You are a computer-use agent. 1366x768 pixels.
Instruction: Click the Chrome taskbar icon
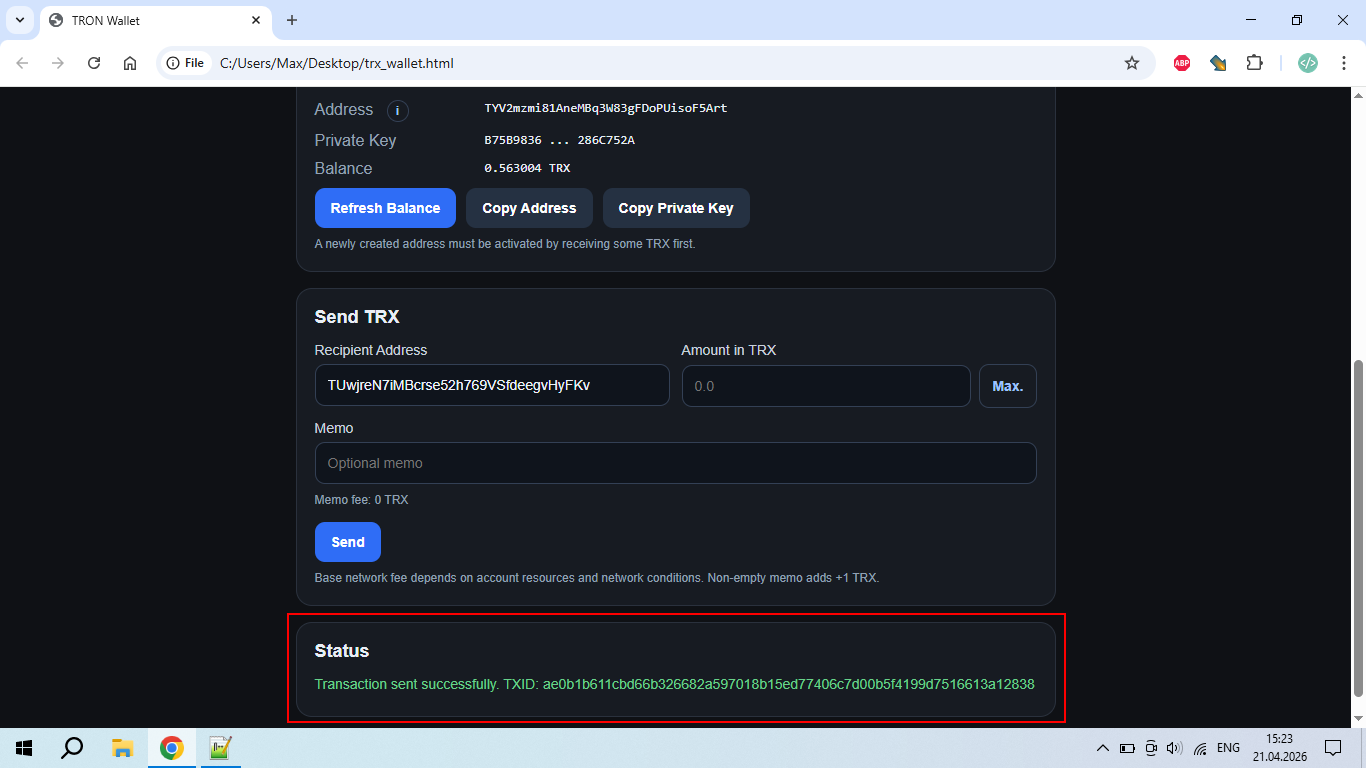click(x=172, y=748)
